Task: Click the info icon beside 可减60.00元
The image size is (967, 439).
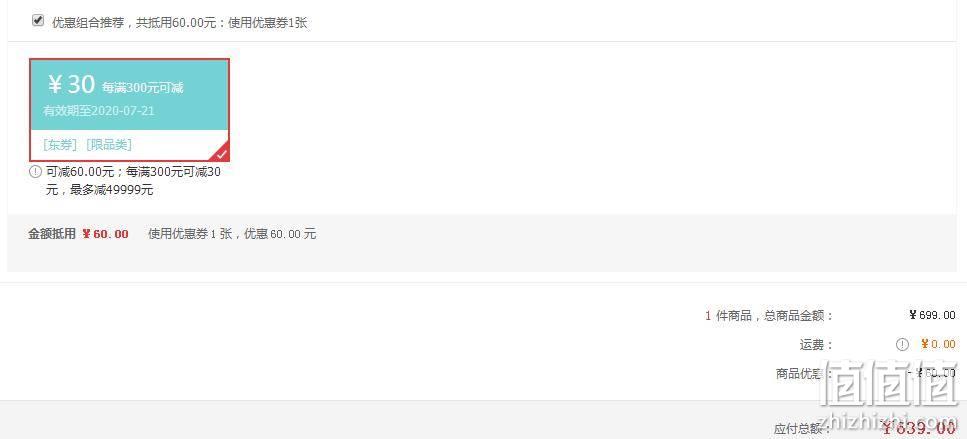Action: (36, 172)
